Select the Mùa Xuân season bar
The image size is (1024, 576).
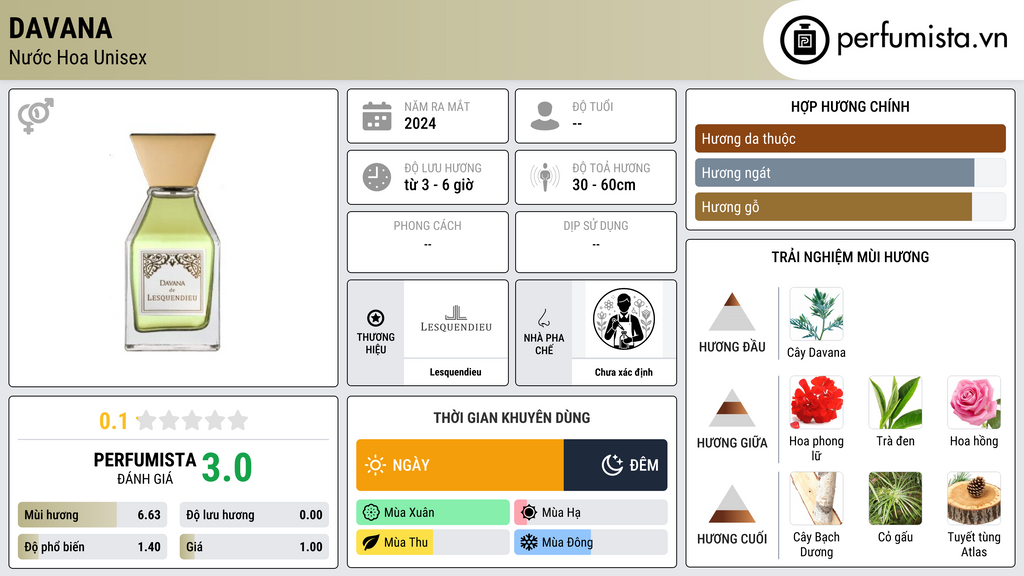pyautogui.click(x=433, y=513)
